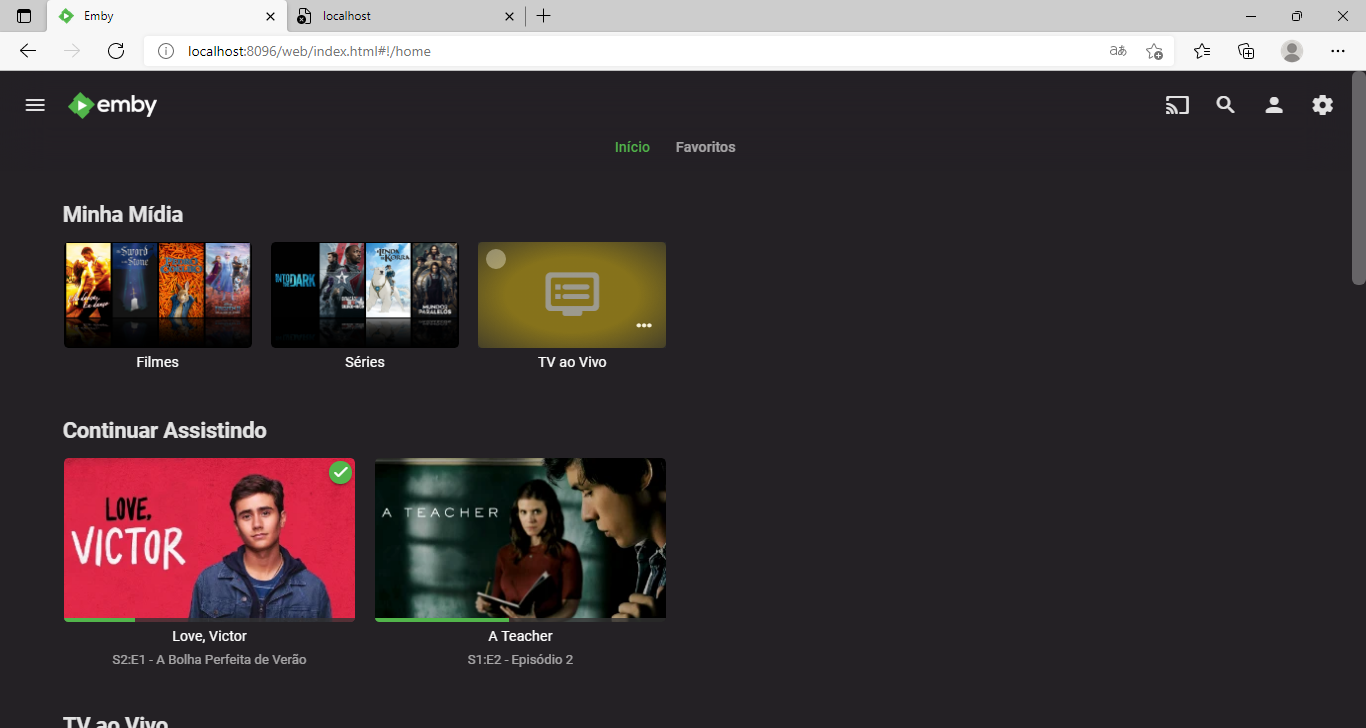Screen dimensions: 1366x728
Task: Open the cast to device menu
Action: coord(1177,105)
